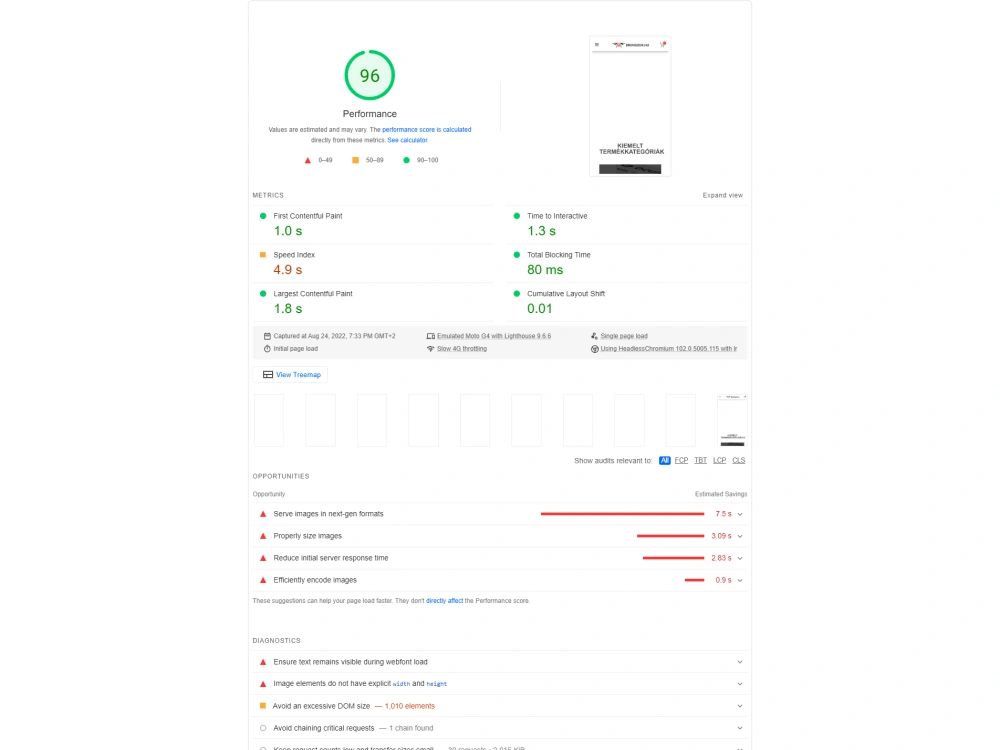Image resolution: width=1000 pixels, height=750 pixels.
Task: Filter audits by CLS
Action: (739, 460)
